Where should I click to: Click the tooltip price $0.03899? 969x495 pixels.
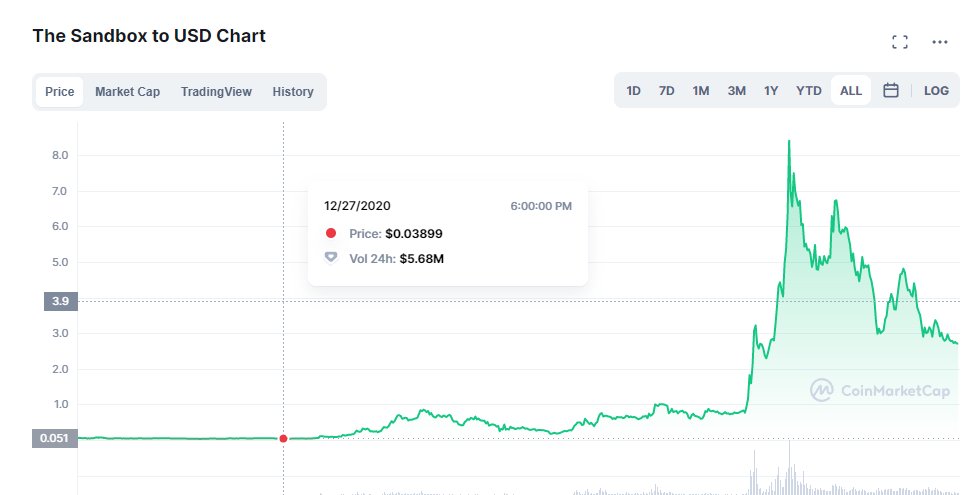pos(414,234)
